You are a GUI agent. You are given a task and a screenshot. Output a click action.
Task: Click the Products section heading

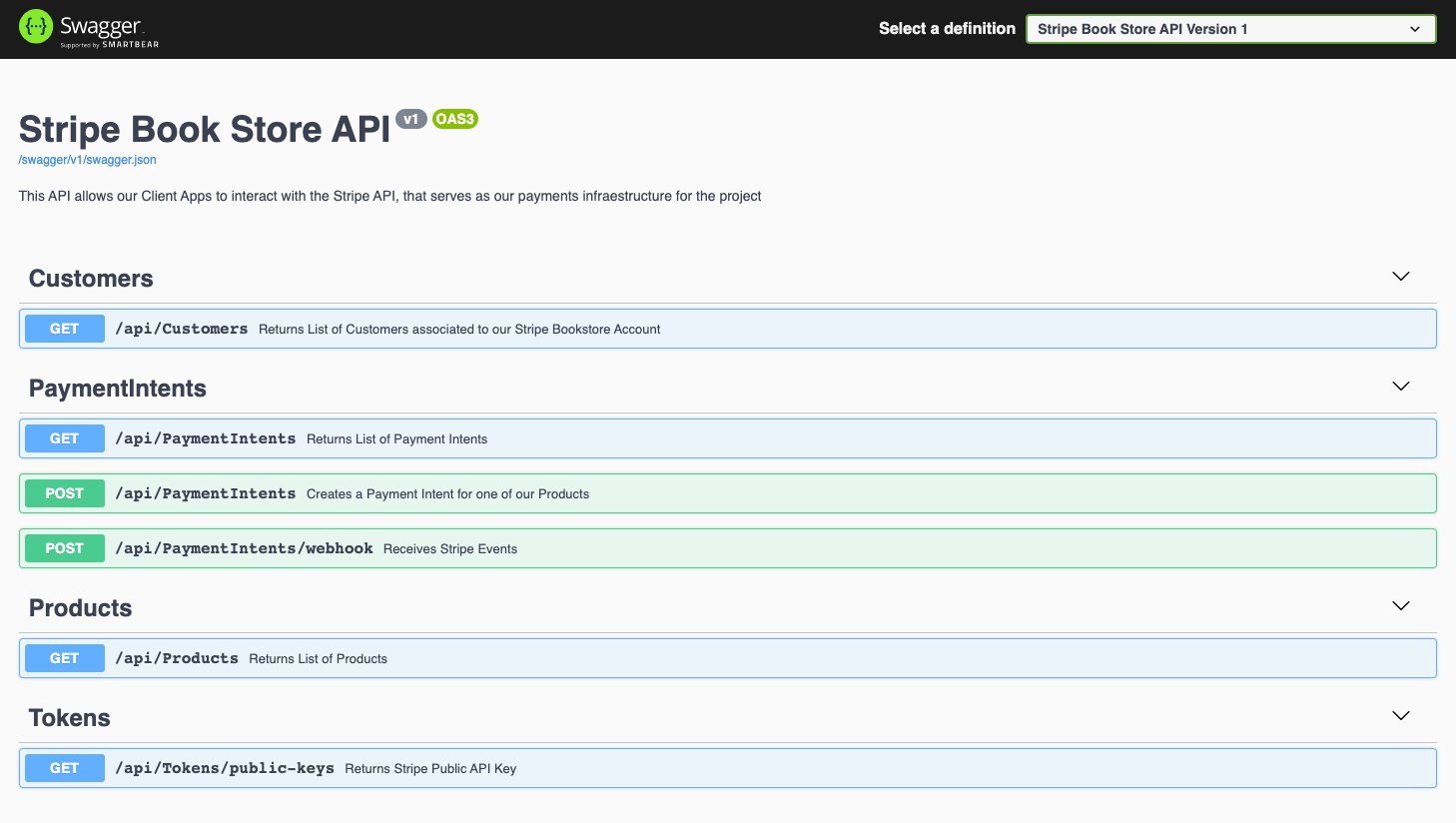click(80, 608)
